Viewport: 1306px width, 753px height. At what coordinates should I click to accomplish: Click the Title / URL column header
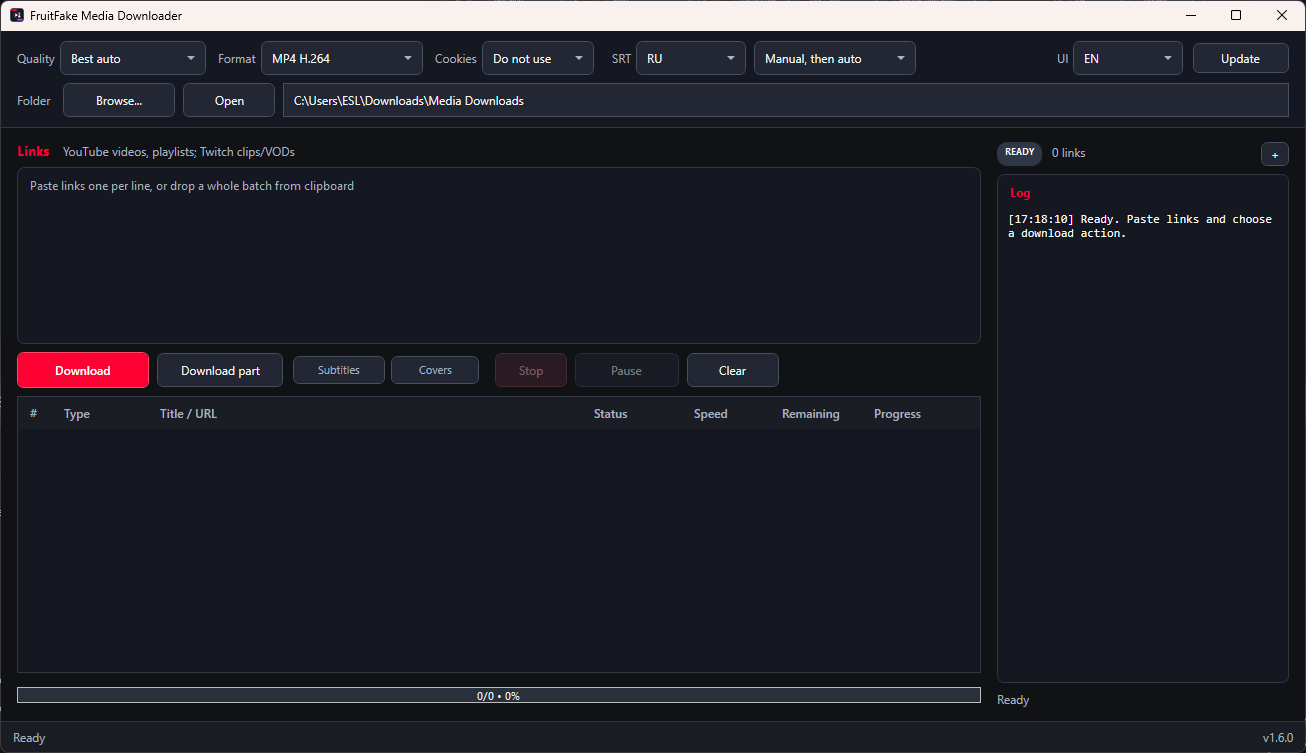click(x=188, y=413)
